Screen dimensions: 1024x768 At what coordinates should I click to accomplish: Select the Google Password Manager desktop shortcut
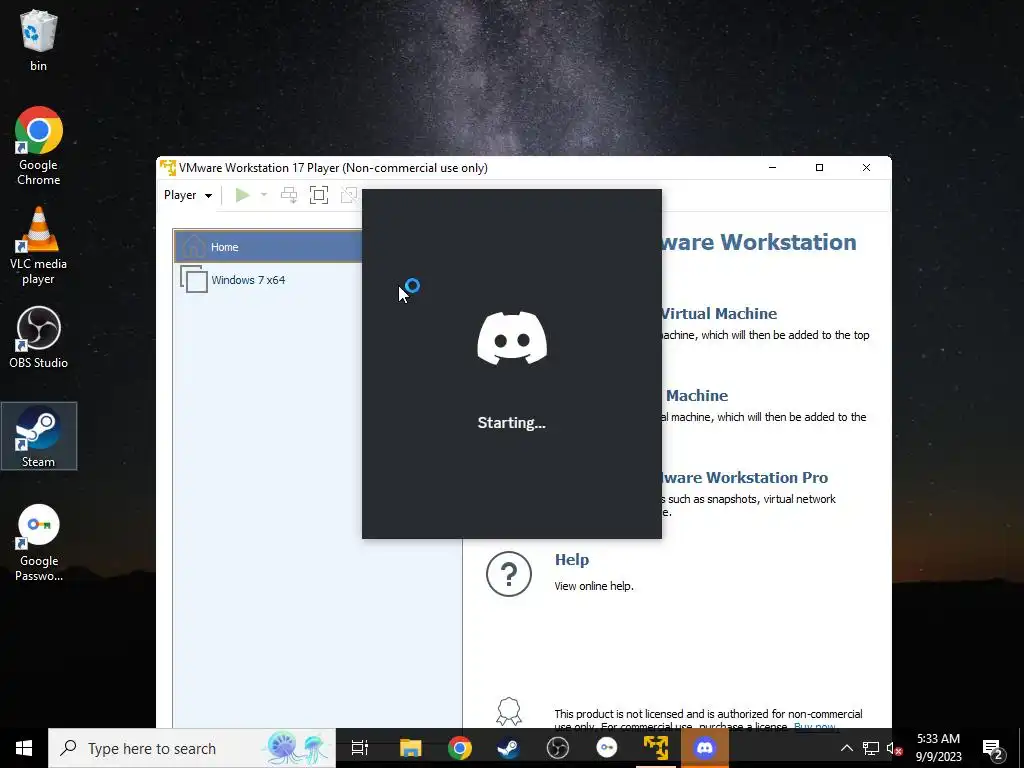(39, 543)
